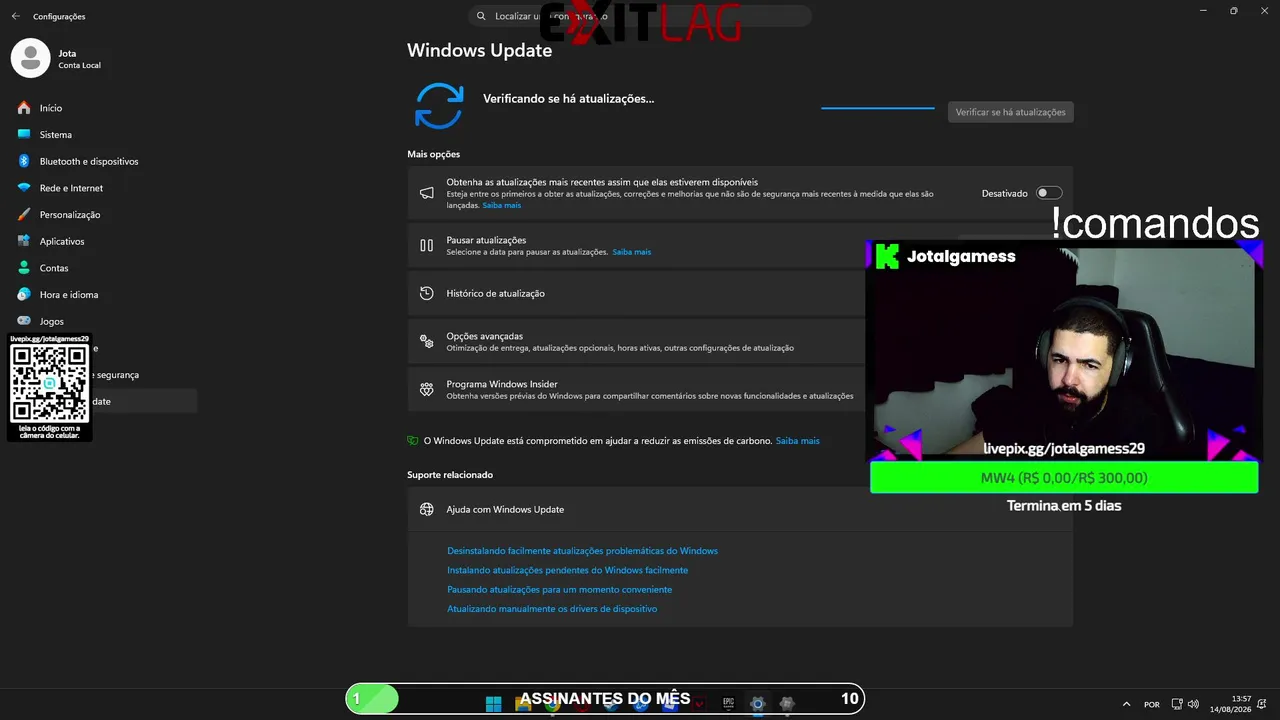Click the magnifier icon in the search box
Image resolution: width=1280 pixels, height=720 pixels.
481,16
